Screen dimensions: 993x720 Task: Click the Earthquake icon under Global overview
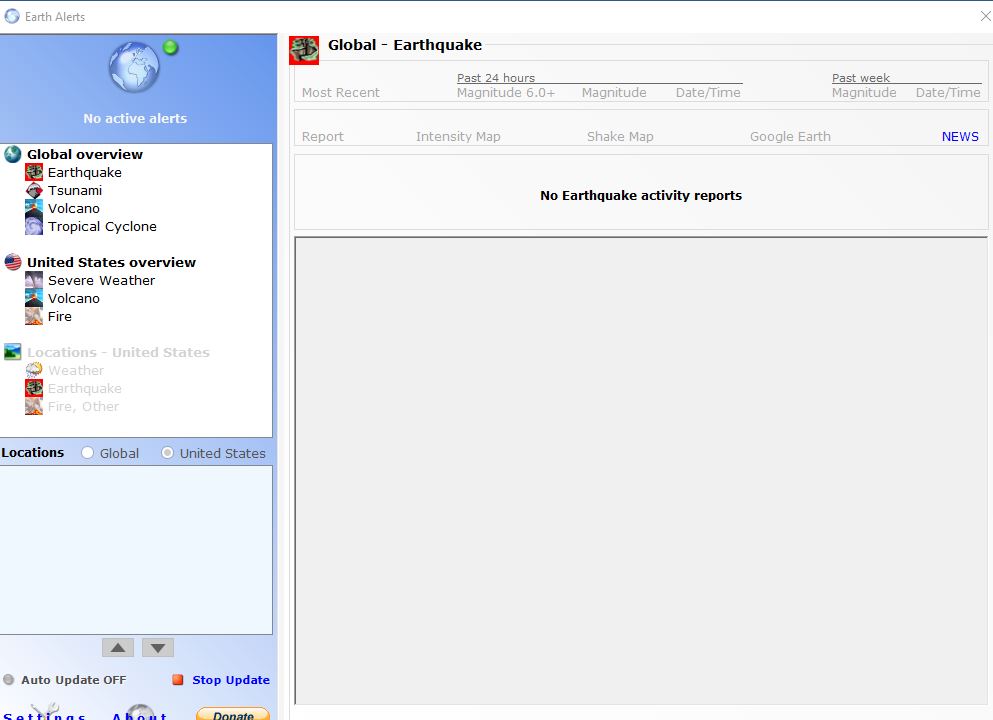(x=34, y=172)
